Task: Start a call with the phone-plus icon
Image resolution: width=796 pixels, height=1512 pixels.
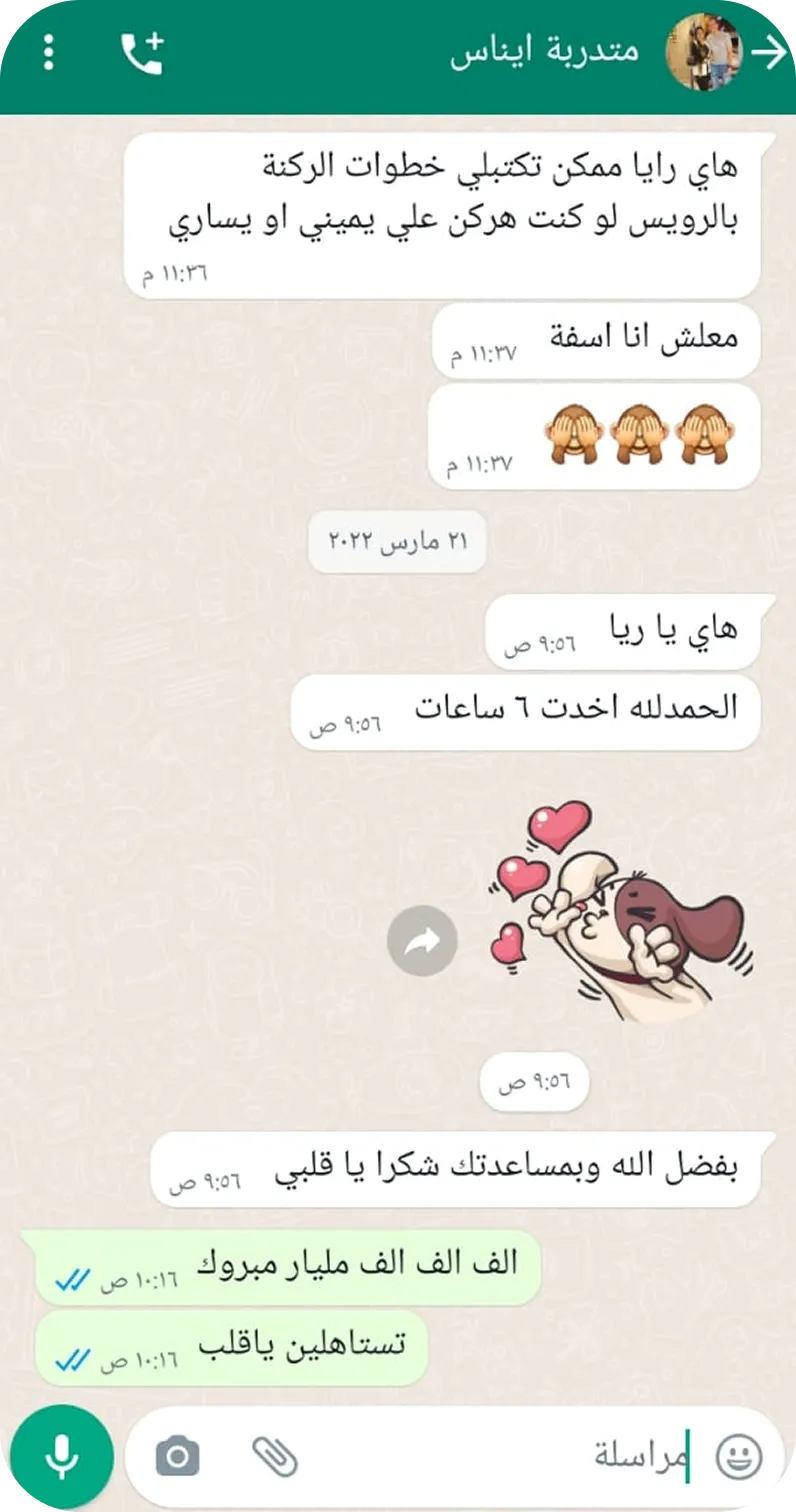Action: tap(141, 53)
